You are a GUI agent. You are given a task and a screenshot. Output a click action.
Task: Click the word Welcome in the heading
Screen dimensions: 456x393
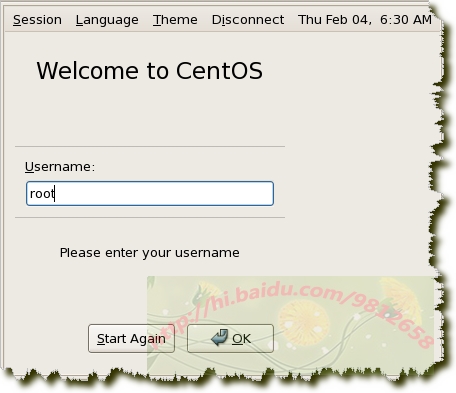[x=87, y=71]
